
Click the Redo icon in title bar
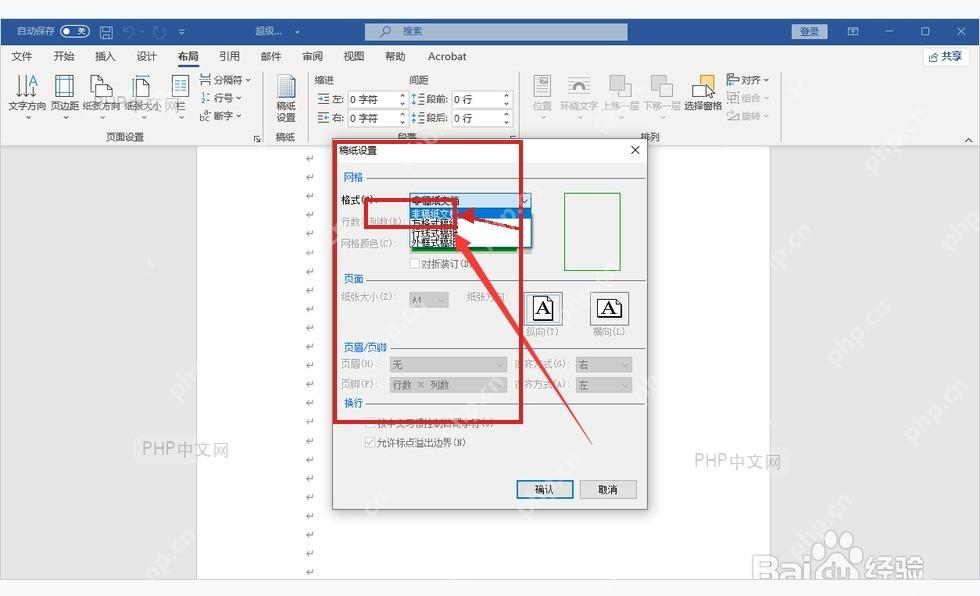tap(159, 31)
